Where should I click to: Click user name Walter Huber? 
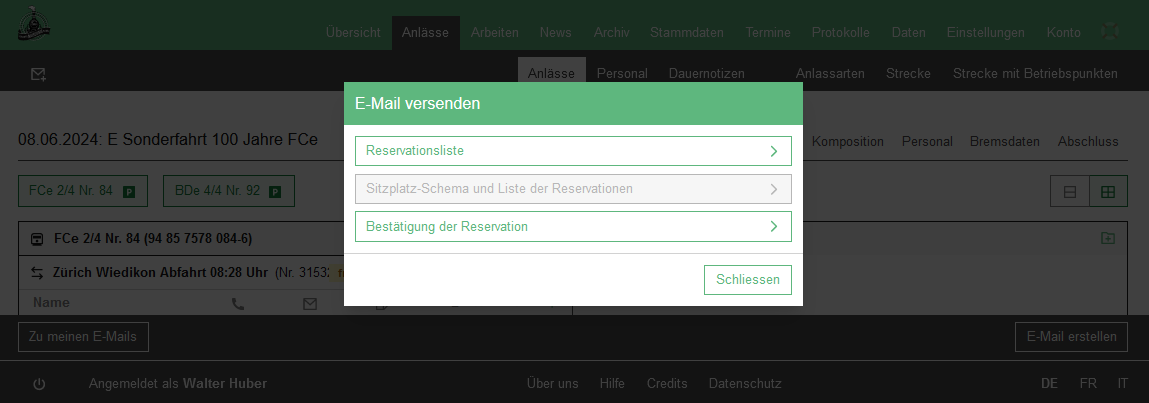(x=225, y=384)
